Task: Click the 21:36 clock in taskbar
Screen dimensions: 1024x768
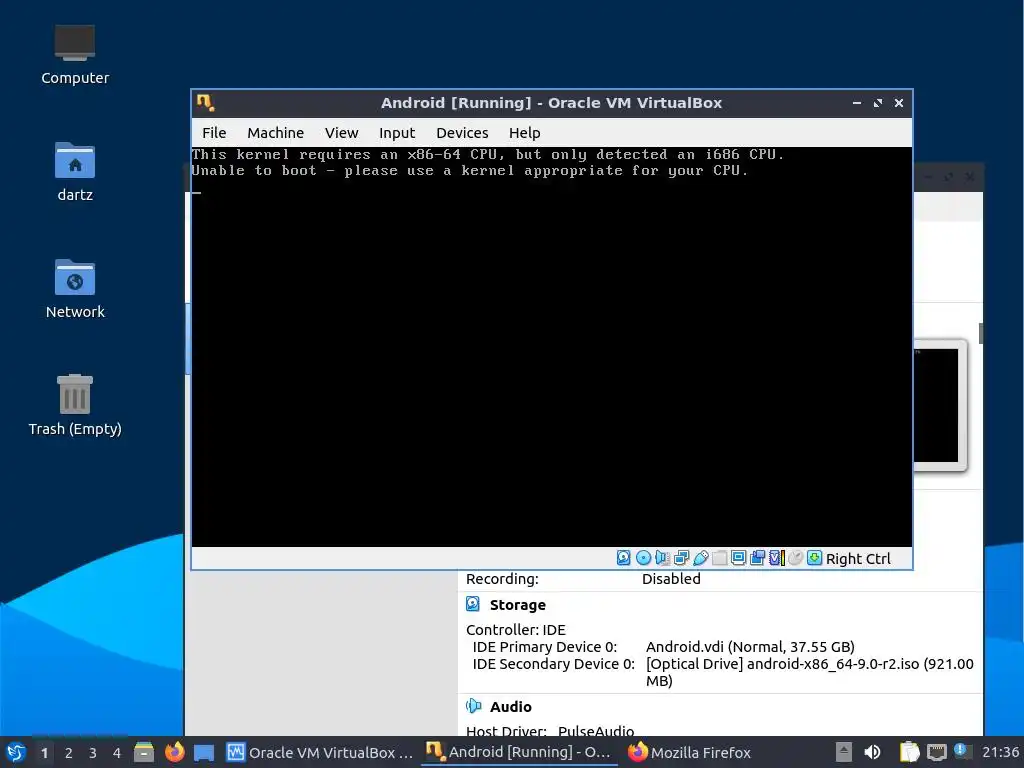Action: pyautogui.click(x=1000, y=752)
